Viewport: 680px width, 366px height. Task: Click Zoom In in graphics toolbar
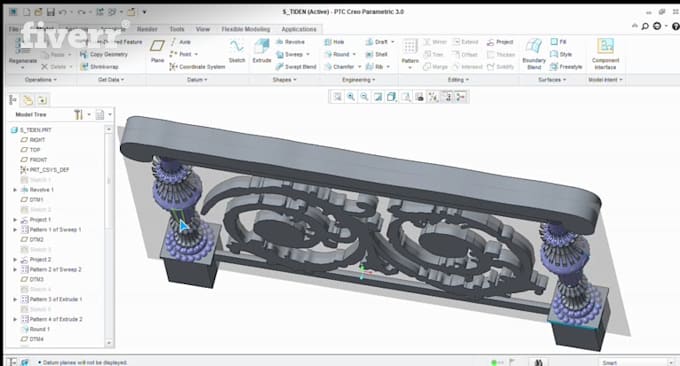tap(351, 97)
